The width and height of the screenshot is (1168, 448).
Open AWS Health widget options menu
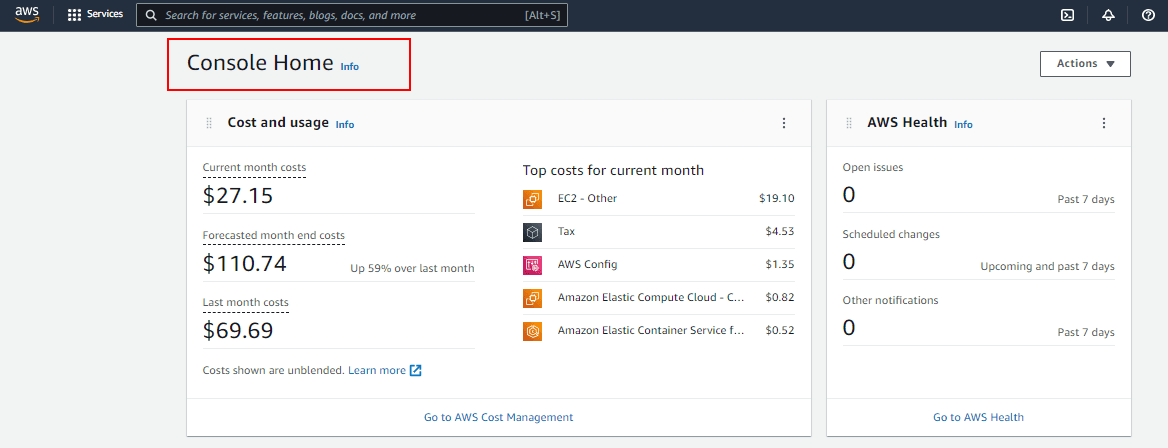click(1104, 123)
